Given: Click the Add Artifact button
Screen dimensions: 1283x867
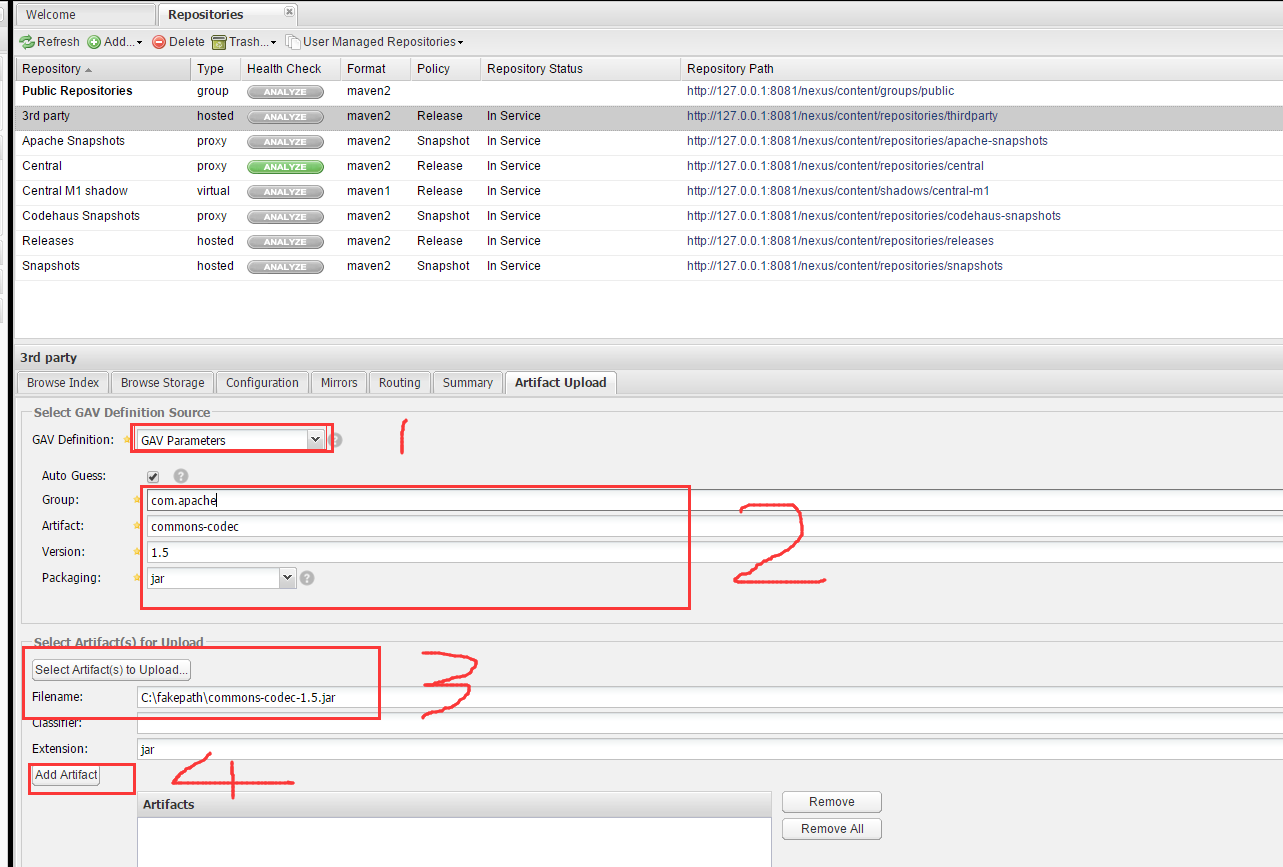Looking at the screenshot, I should click(66, 775).
